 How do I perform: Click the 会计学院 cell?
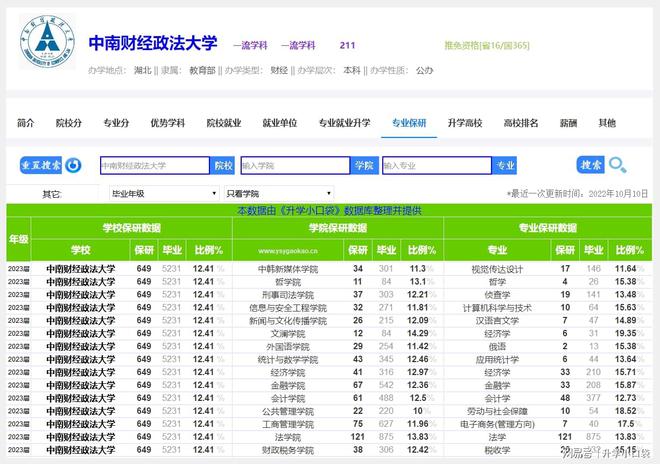pyautogui.click(x=288, y=399)
